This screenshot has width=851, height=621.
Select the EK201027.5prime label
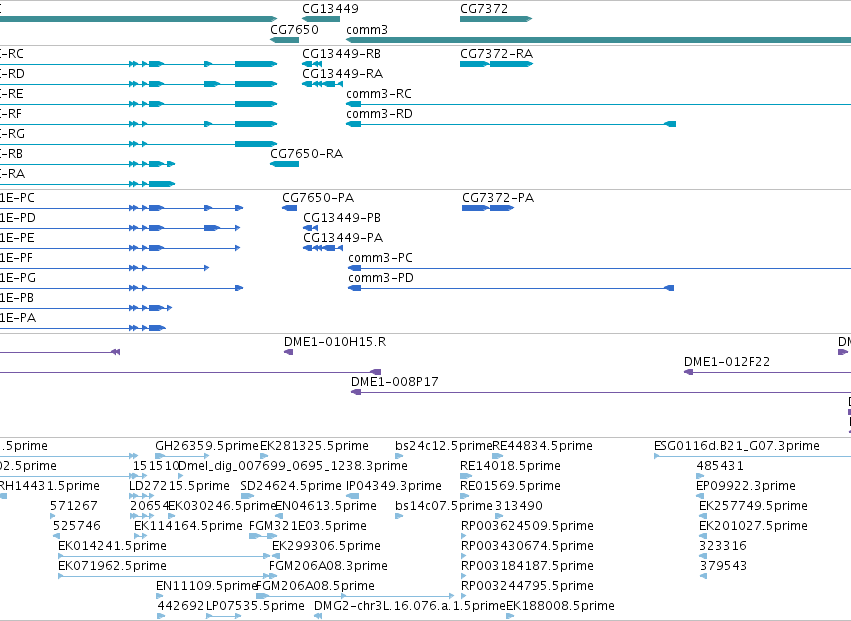(x=753, y=525)
